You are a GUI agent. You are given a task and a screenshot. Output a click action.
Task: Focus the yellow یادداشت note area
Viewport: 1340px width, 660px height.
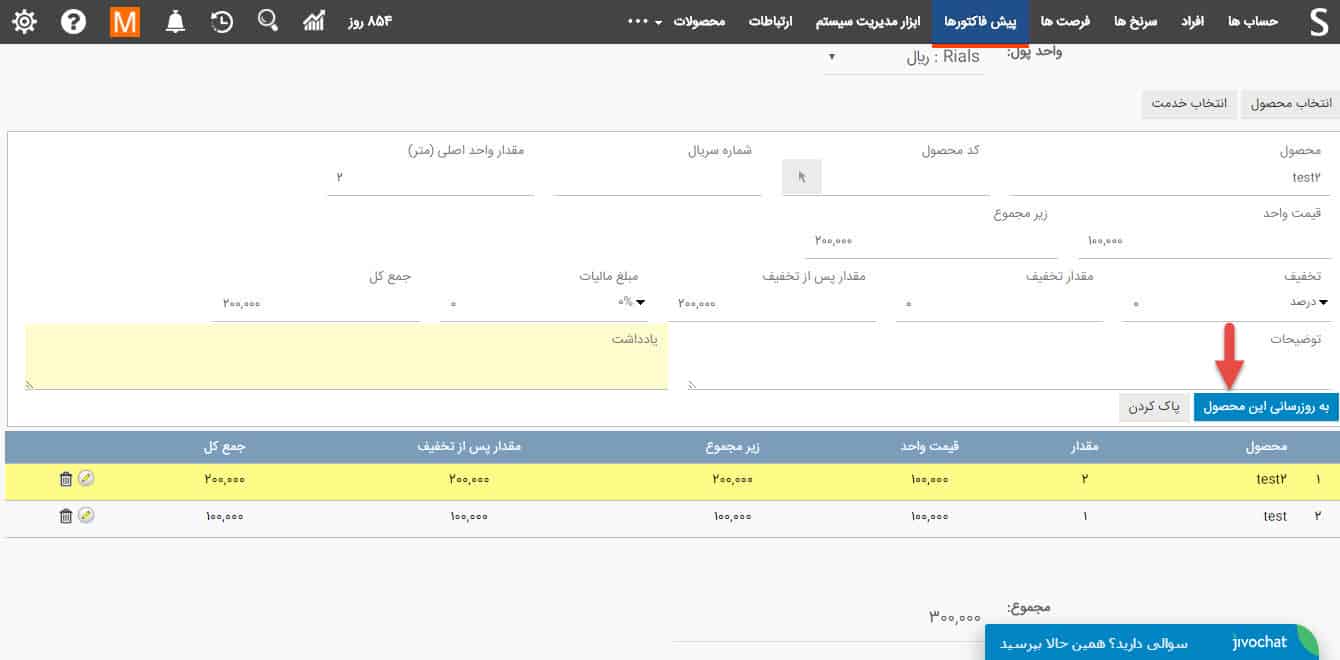click(346, 357)
